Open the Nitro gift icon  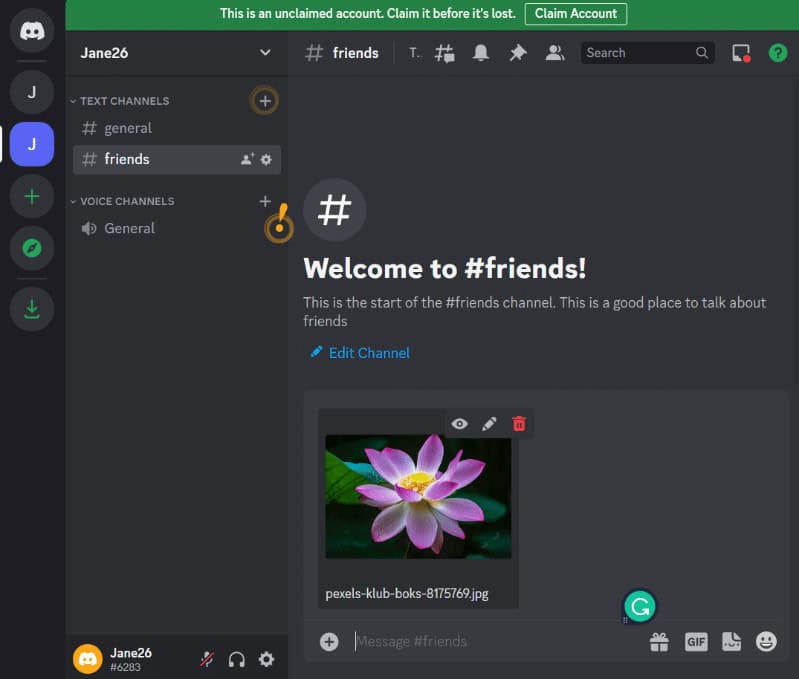click(x=659, y=642)
